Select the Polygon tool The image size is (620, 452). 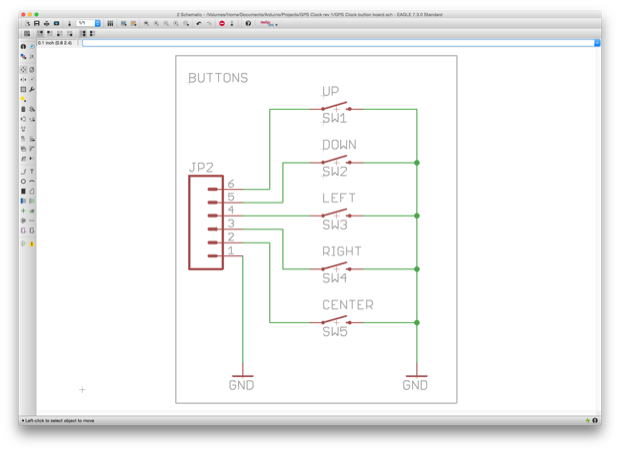[x=32, y=191]
